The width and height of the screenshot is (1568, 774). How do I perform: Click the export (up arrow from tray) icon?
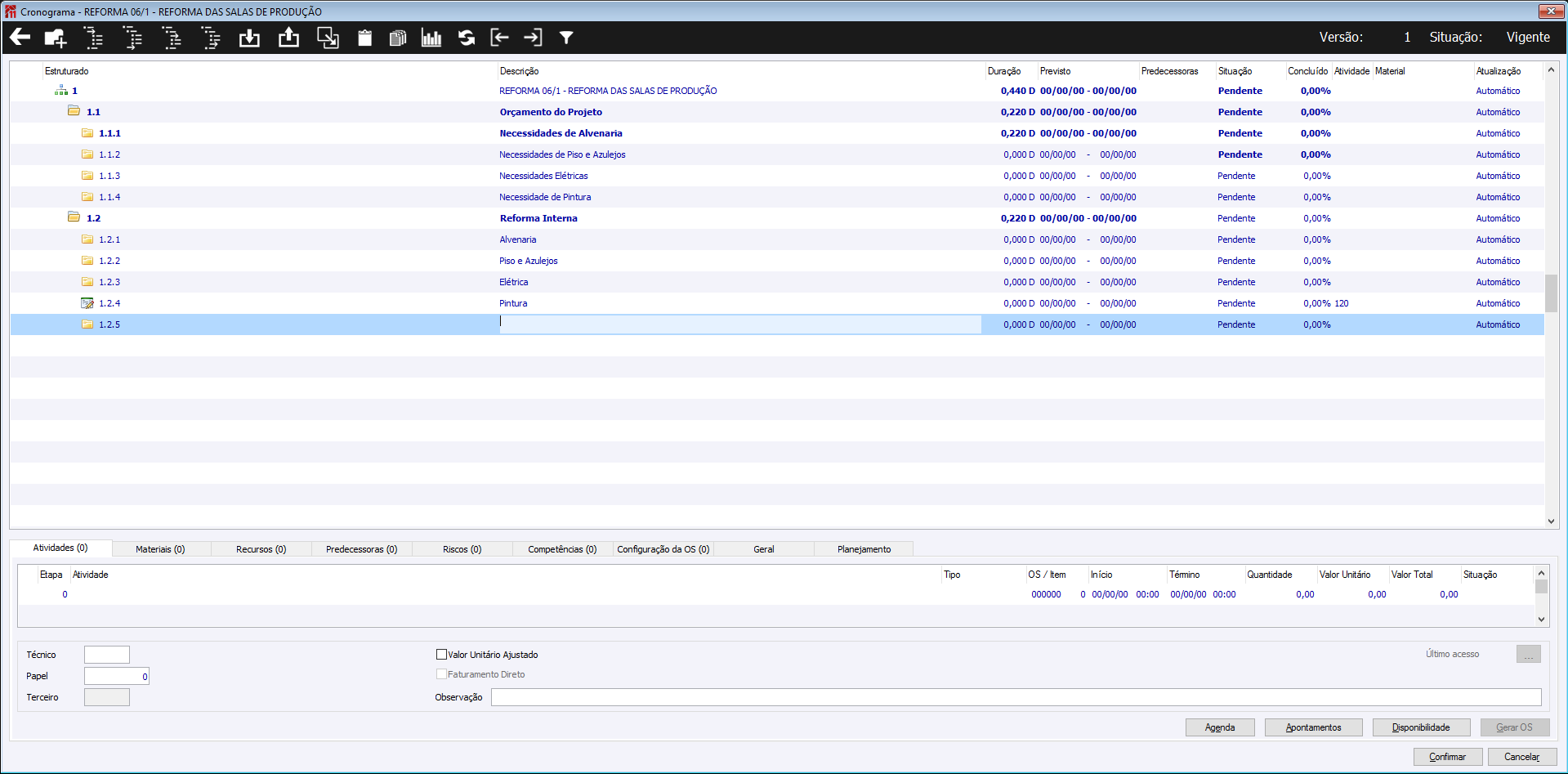point(288,38)
